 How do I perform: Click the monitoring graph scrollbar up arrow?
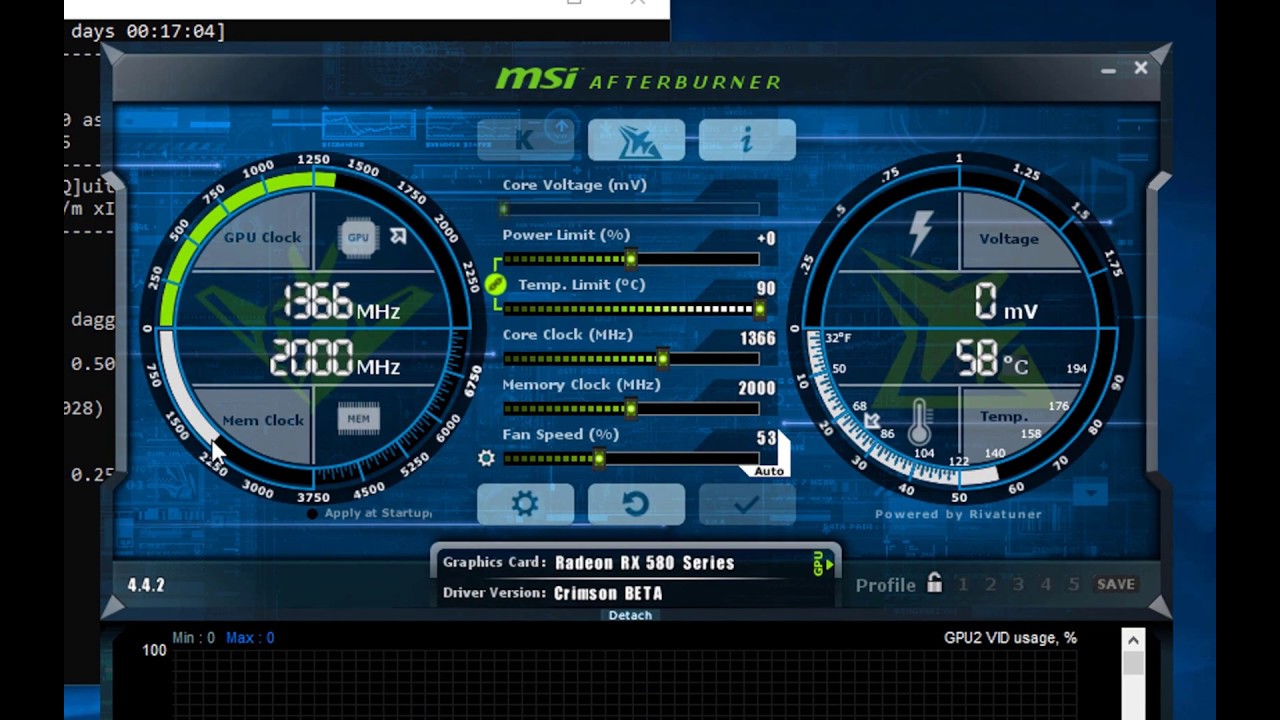click(x=1133, y=640)
